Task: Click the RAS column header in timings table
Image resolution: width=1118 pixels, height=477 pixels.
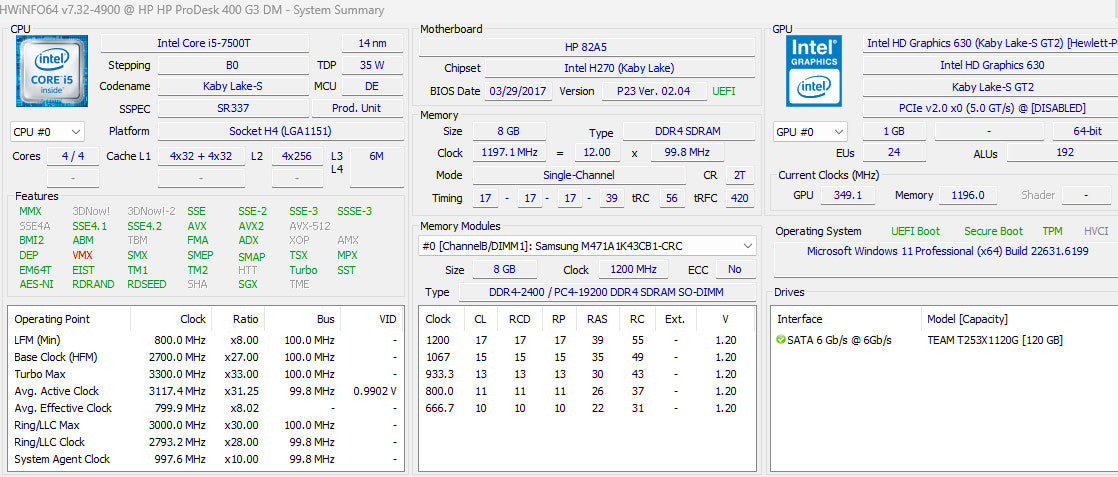Action: (x=597, y=319)
